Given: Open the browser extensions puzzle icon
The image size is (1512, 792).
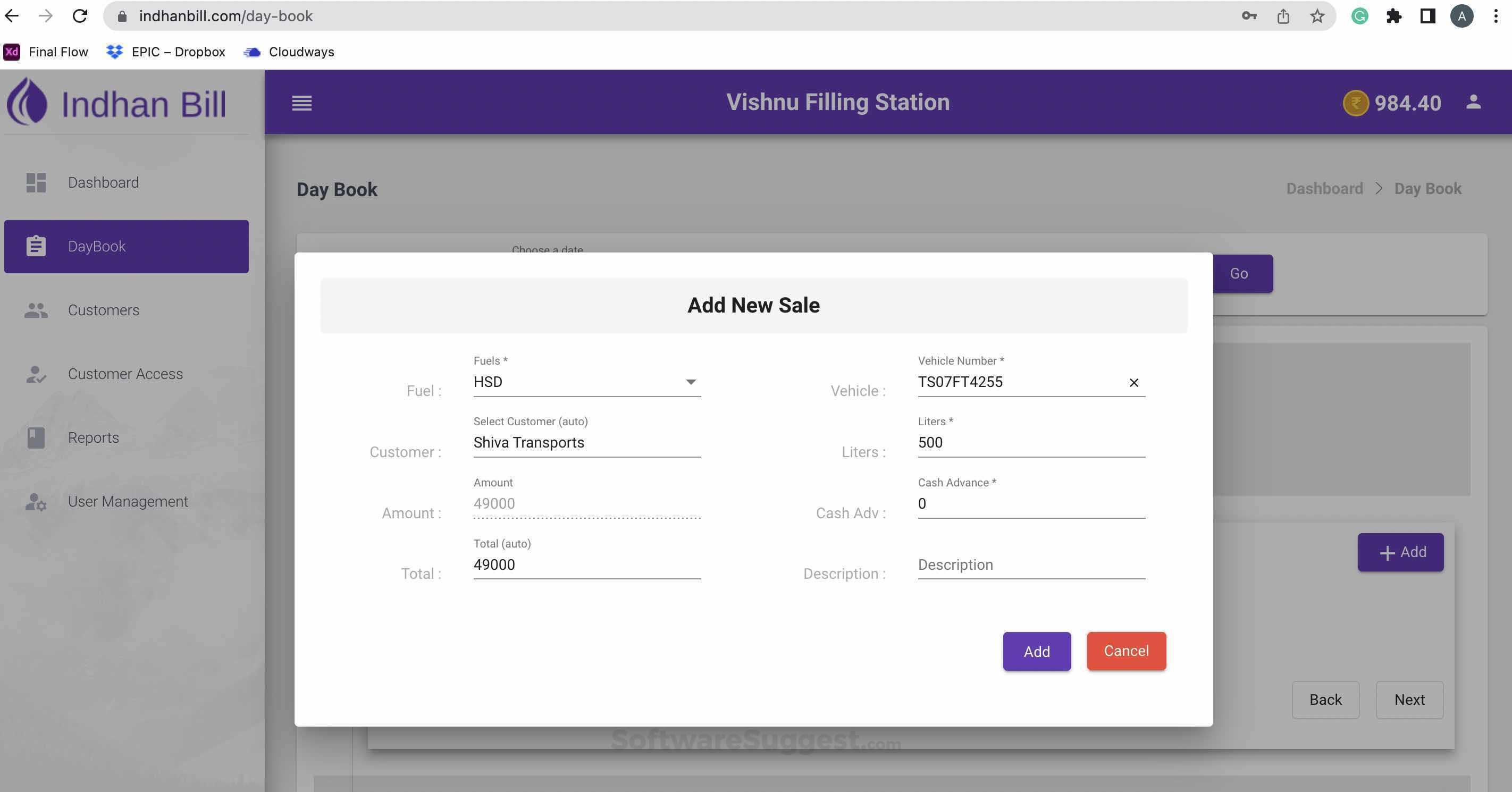Looking at the screenshot, I should (1393, 16).
